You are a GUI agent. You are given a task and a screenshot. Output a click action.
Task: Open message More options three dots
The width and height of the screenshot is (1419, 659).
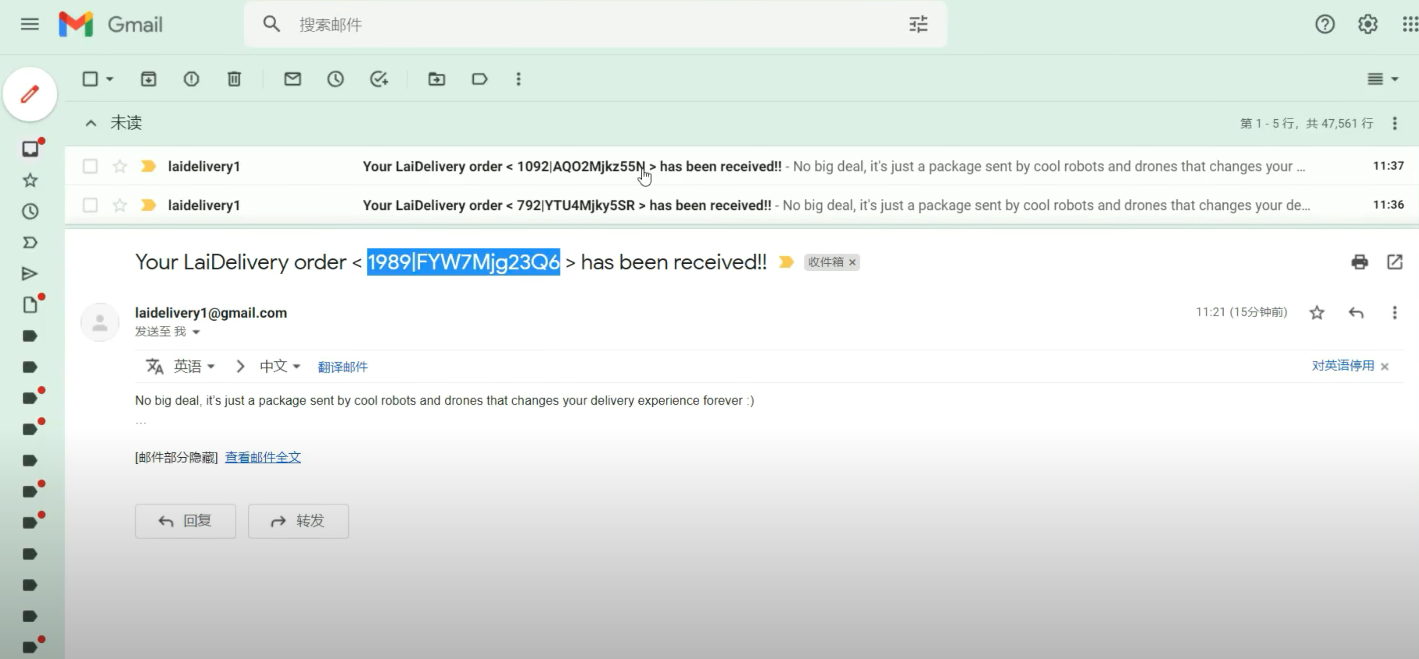1395,313
